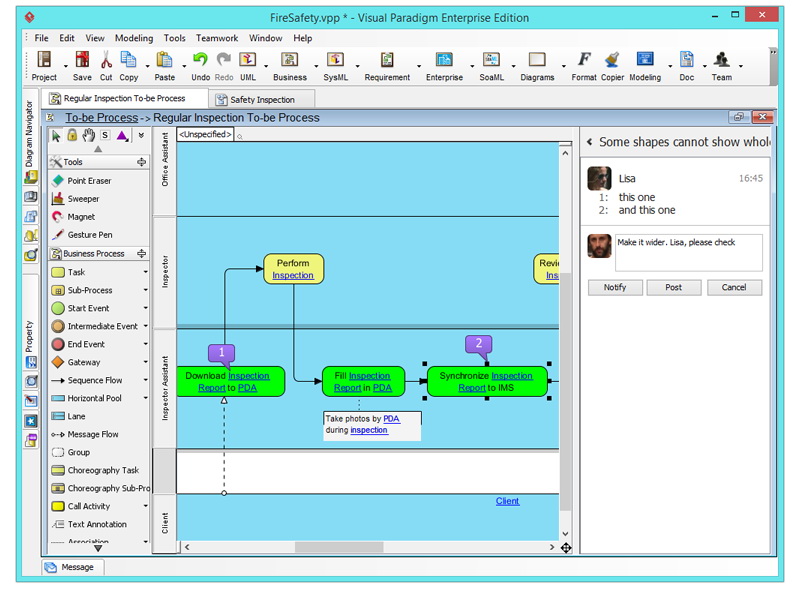The width and height of the screenshot is (800, 590).
Task: Expand the Task shape dropdown arrow
Action: [145, 272]
